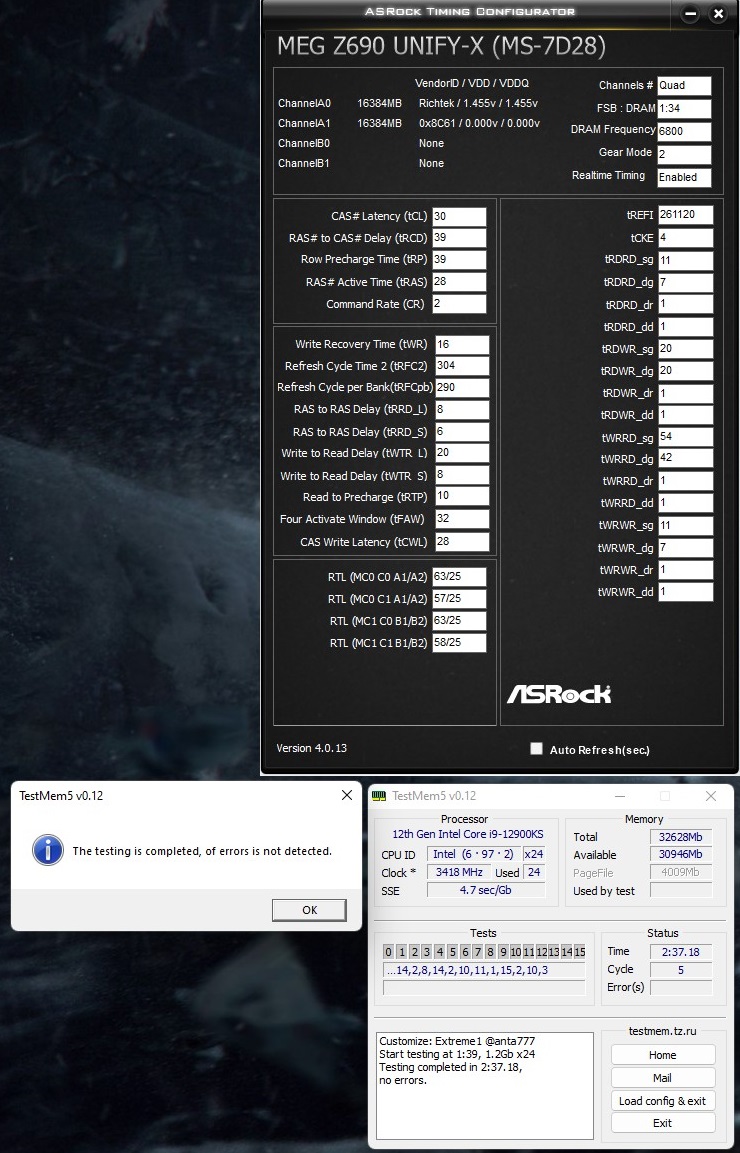Click the tRDRD_dg field
This screenshot has height=1153, width=740.
coord(686,282)
